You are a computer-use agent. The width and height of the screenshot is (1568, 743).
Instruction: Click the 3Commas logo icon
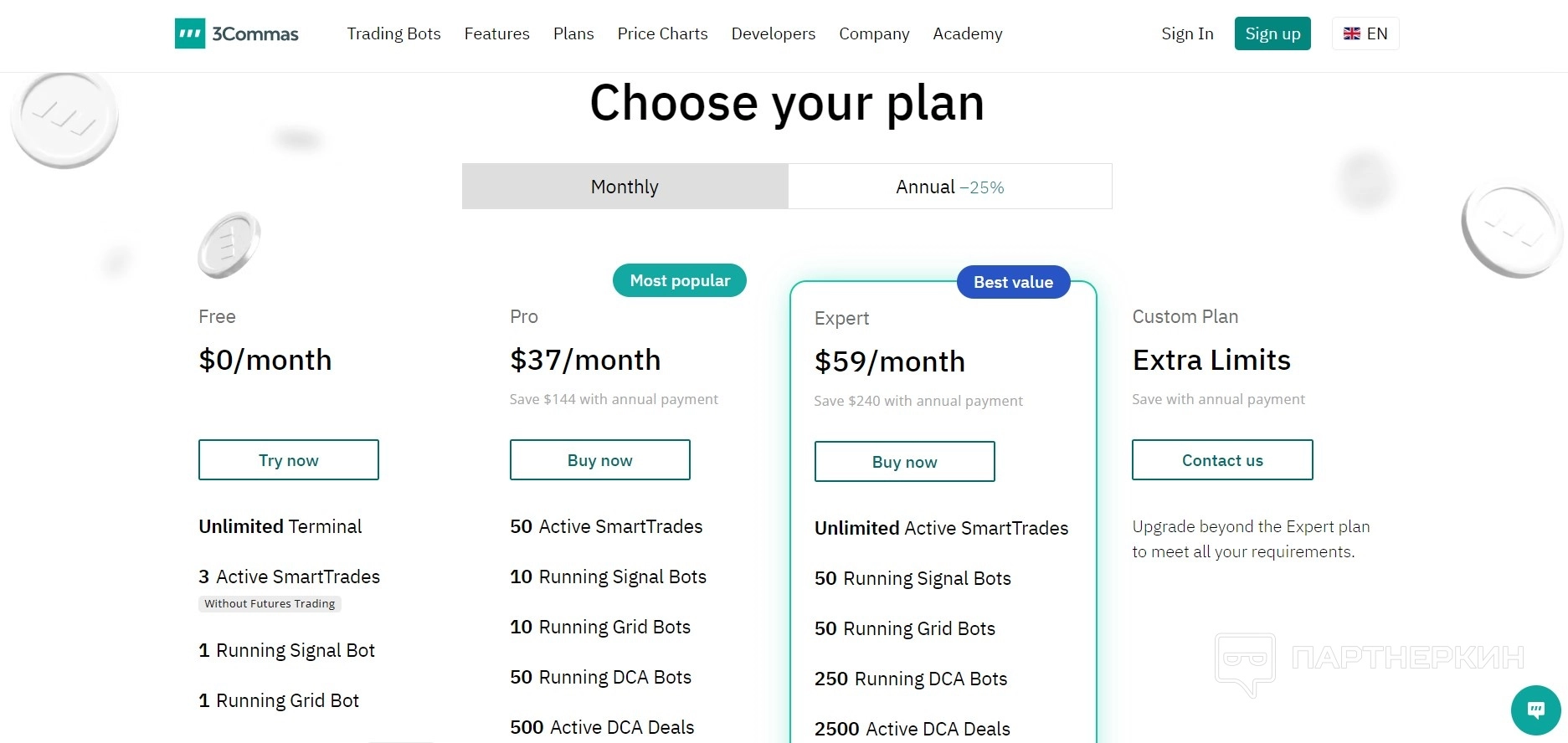190,33
